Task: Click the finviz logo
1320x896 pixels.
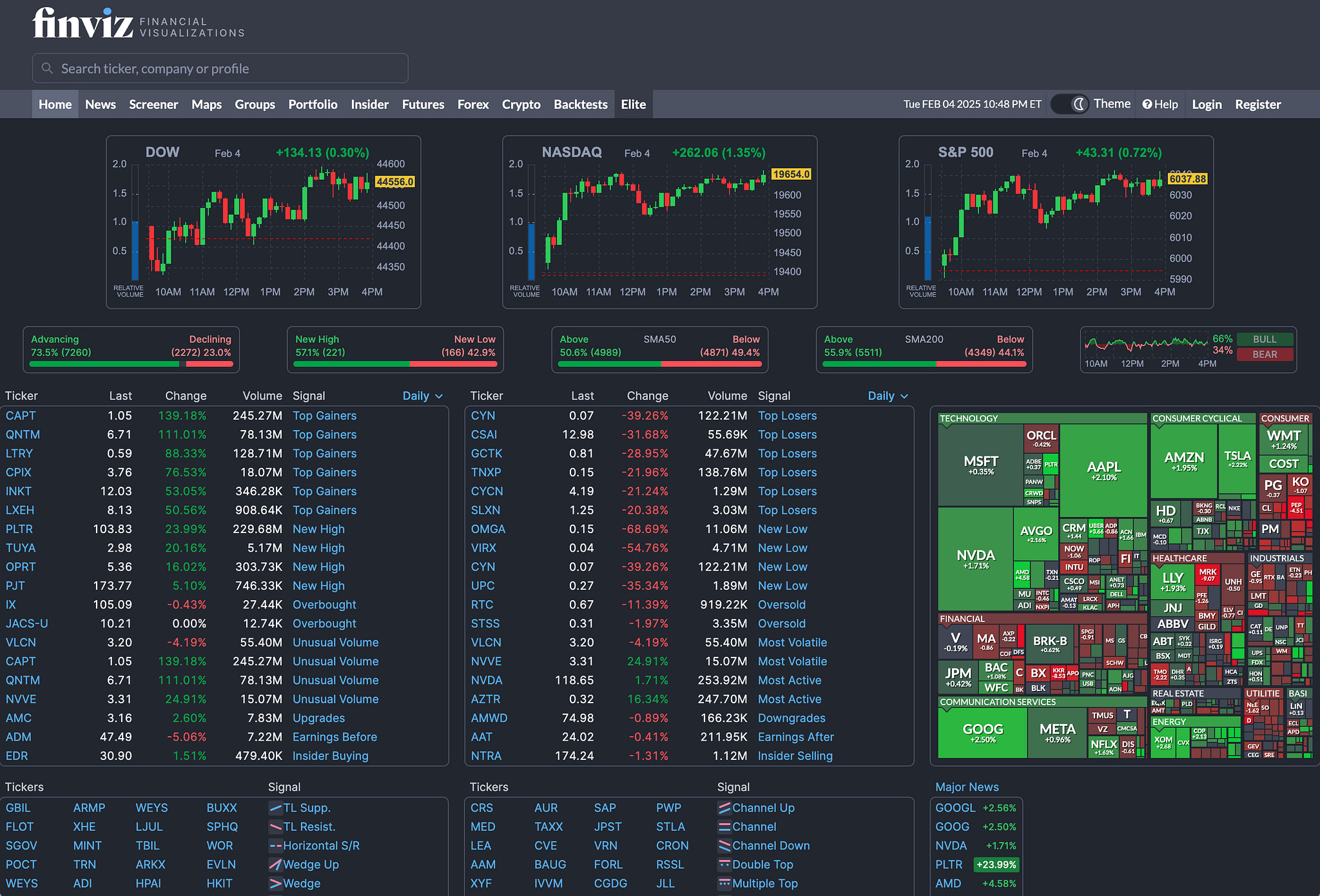Action: point(82,23)
